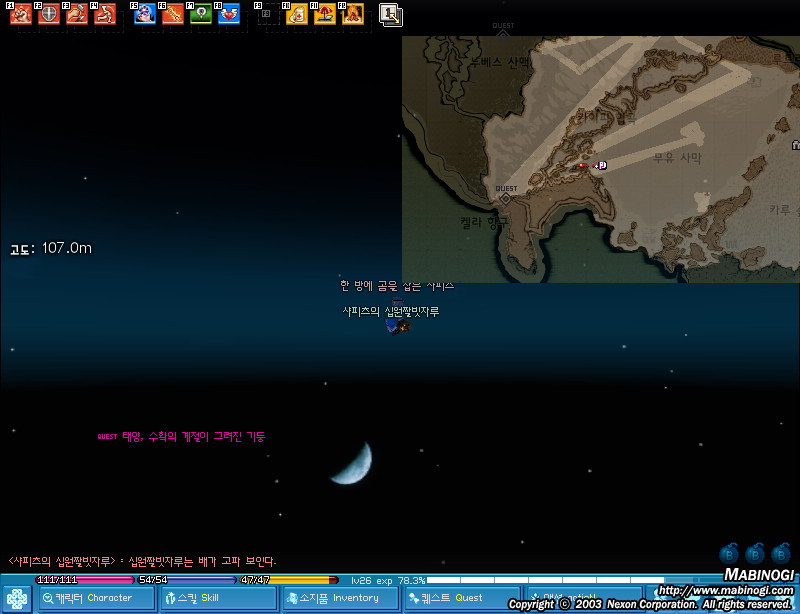
Task: Open the Skill window tab
Action: [218, 598]
